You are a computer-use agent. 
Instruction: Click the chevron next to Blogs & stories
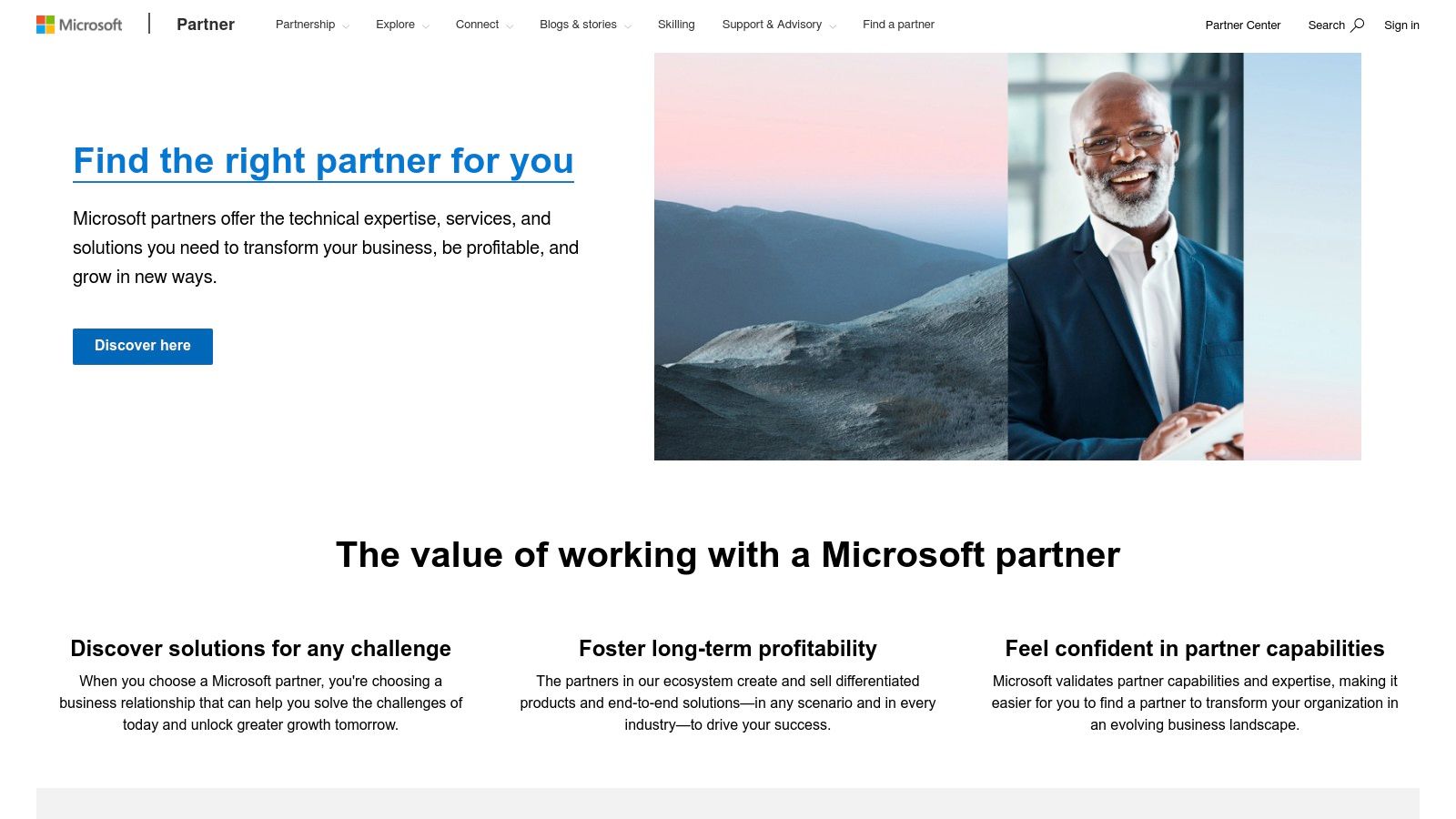click(x=629, y=27)
